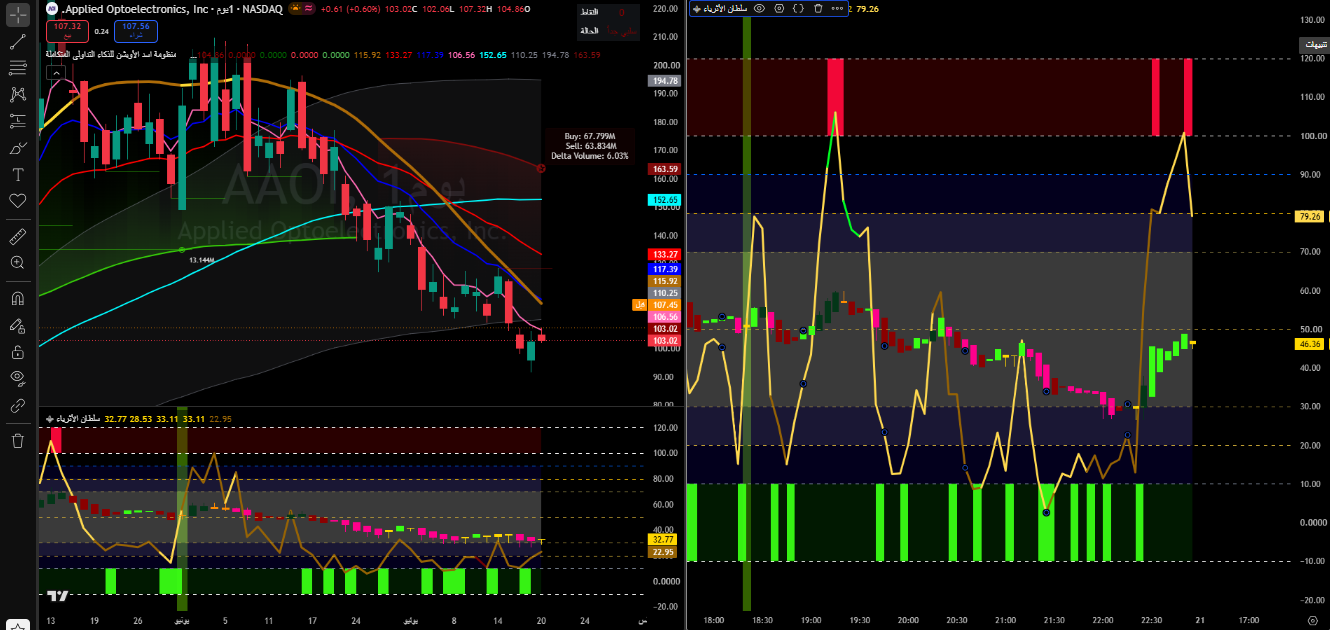The image size is (1330, 630).
Task: Click the 22.95 lower pane value label
Action: [x=662, y=552]
